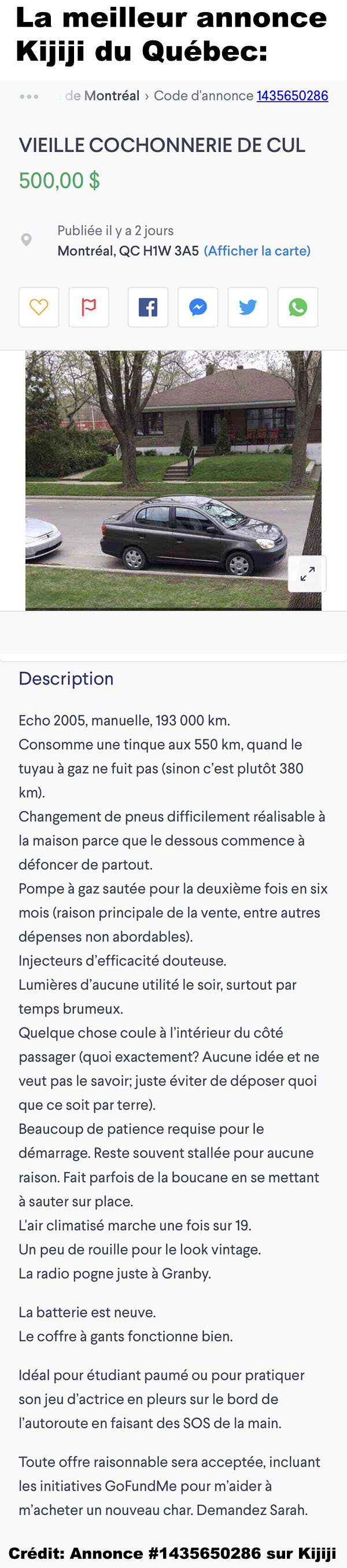Save ad with the heart favorite icon
This screenshot has height=1568, width=347.
coord(39,307)
